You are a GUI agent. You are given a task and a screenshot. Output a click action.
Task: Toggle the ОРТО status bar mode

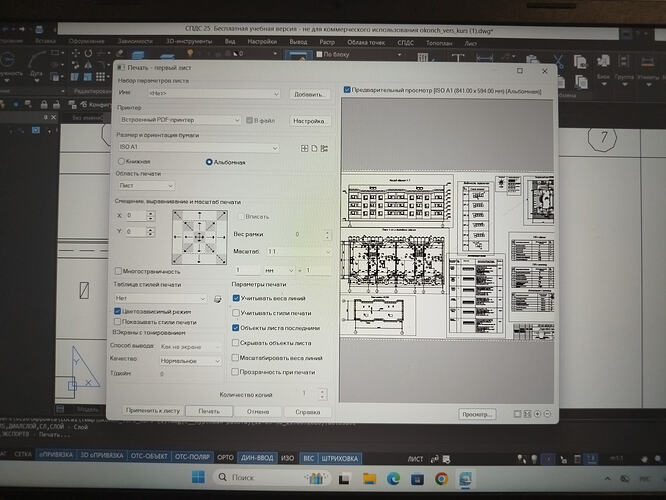coord(225,458)
